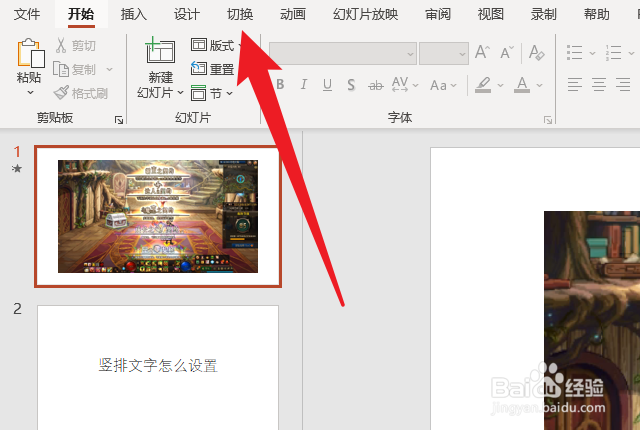Click the character spacing AV icon
Viewport: 640px width, 430px height.
400,84
